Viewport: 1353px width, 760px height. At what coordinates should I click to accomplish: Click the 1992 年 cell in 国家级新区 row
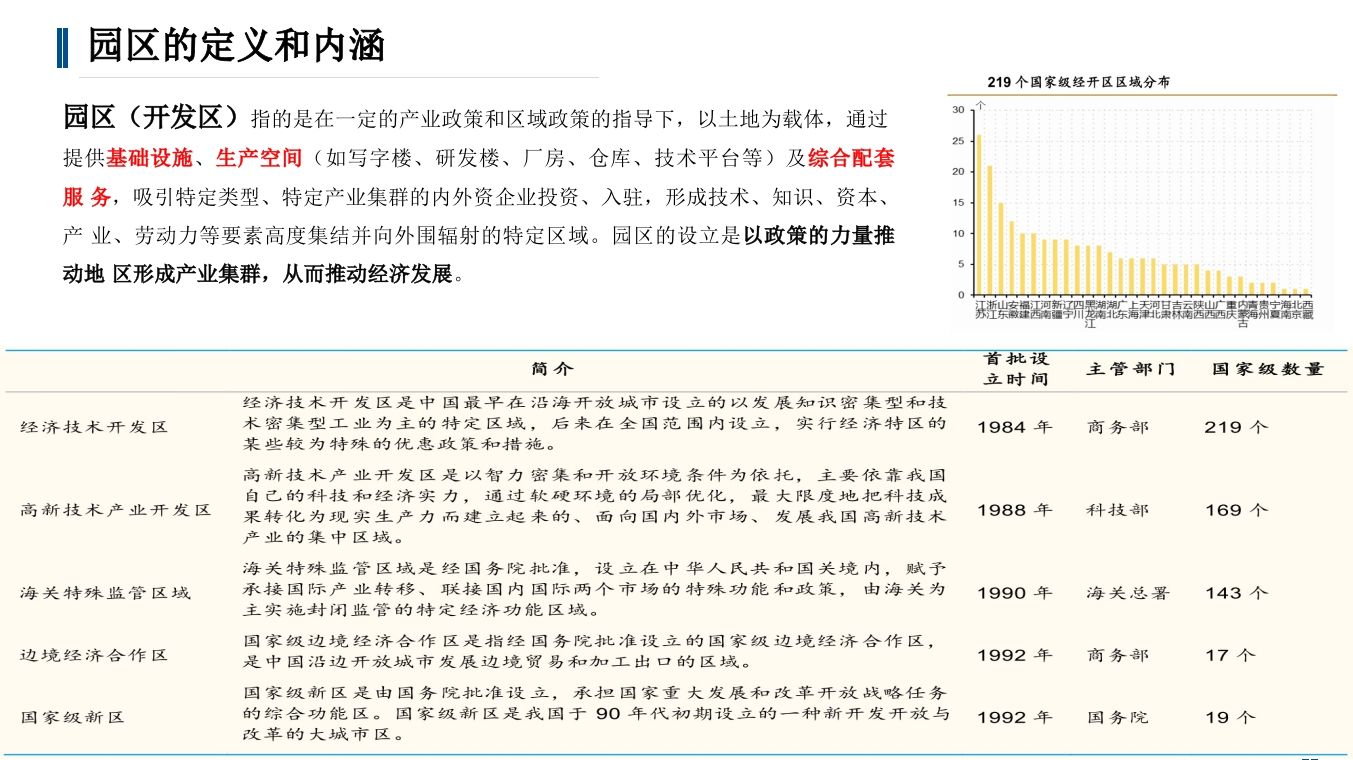(x=1015, y=717)
